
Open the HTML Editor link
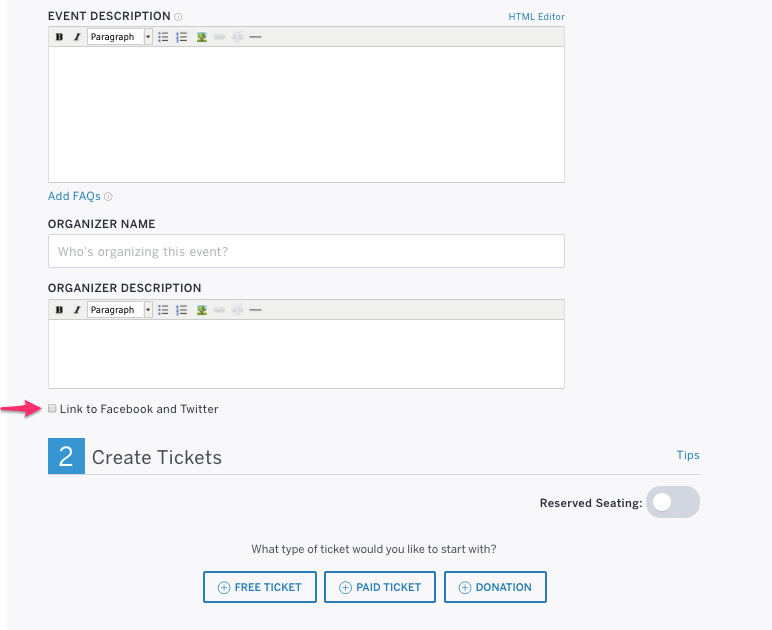[x=536, y=17]
